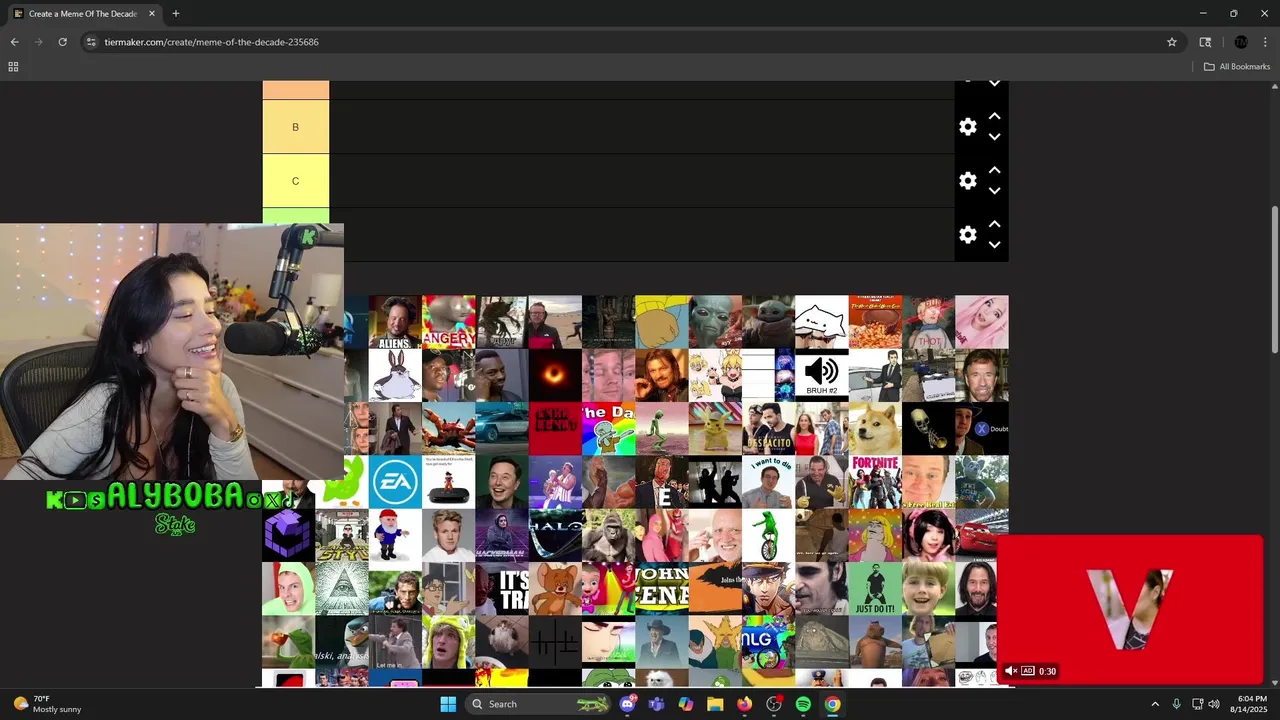
Task: Reload the TierMaker page
Action: click(62, 42)
